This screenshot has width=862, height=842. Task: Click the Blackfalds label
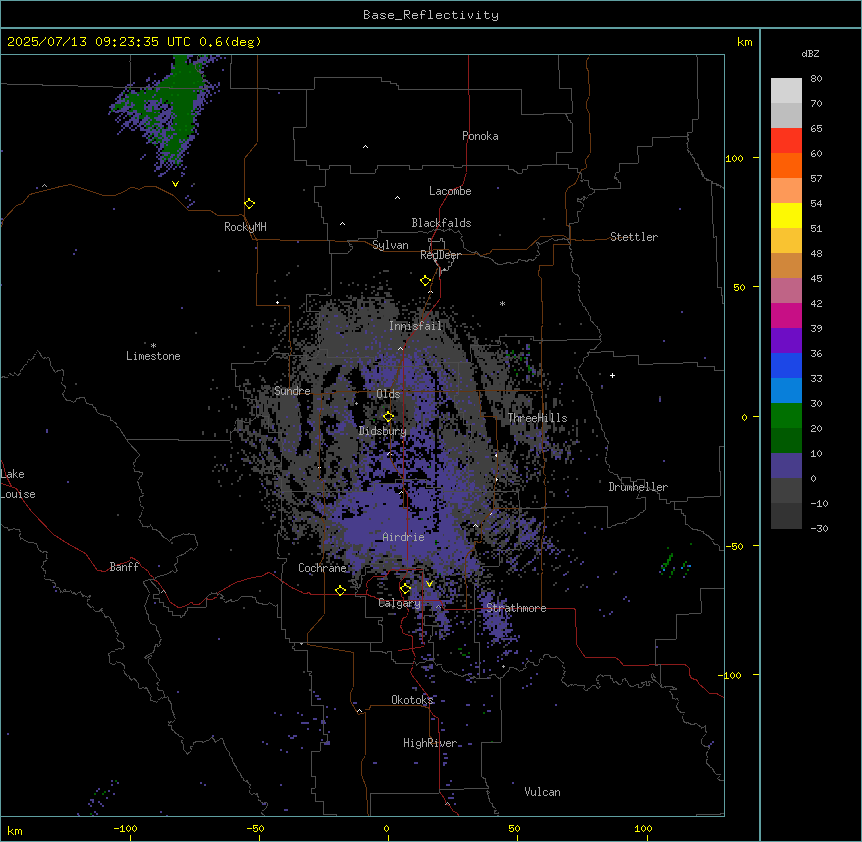[441, 223]
